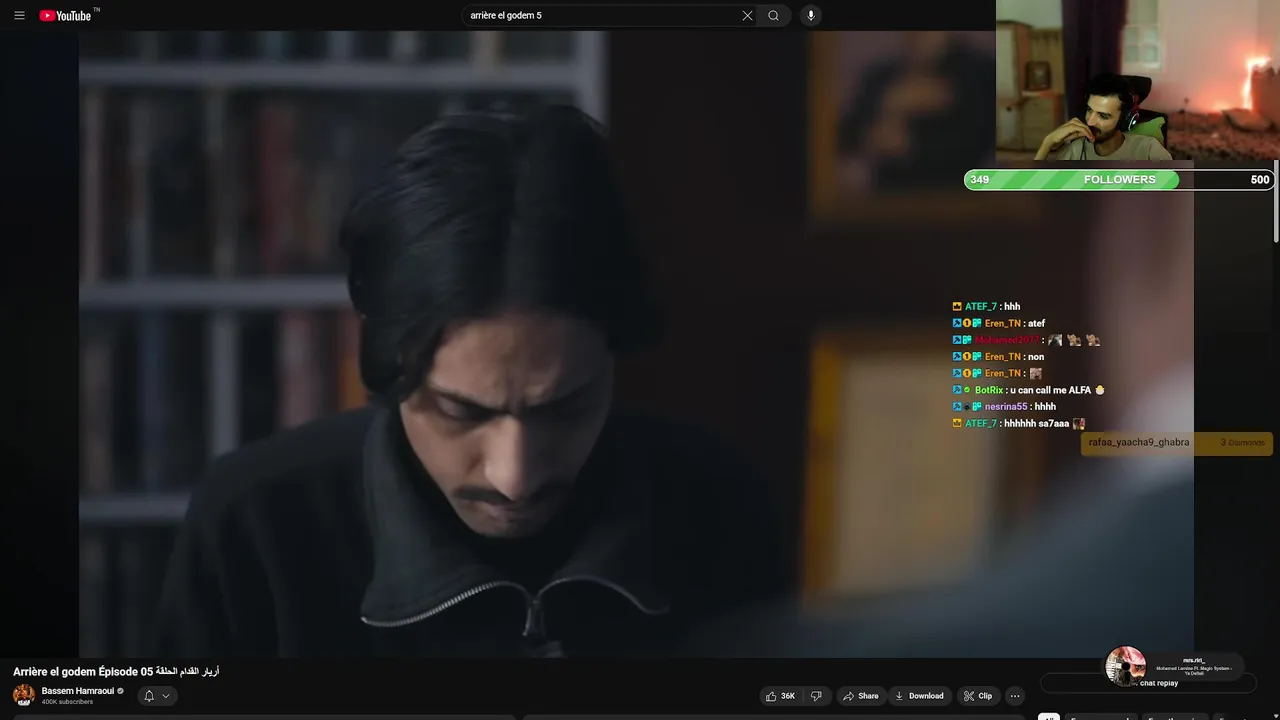
Task: Click the page vertical scrollbar
Action: tap(1276, 200)
